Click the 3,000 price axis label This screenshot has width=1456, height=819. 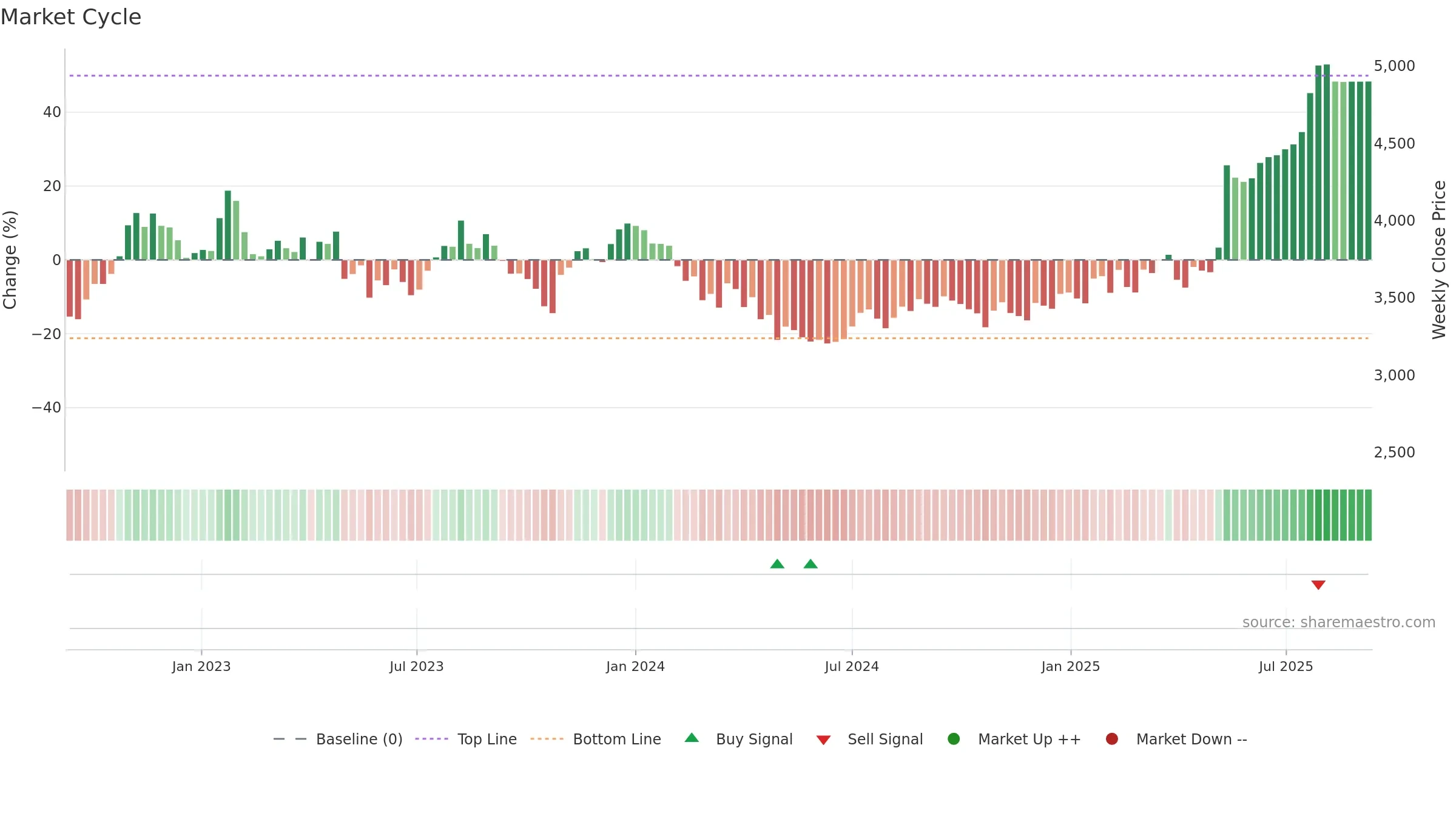pyautogui.click(x=1394, y=375)
